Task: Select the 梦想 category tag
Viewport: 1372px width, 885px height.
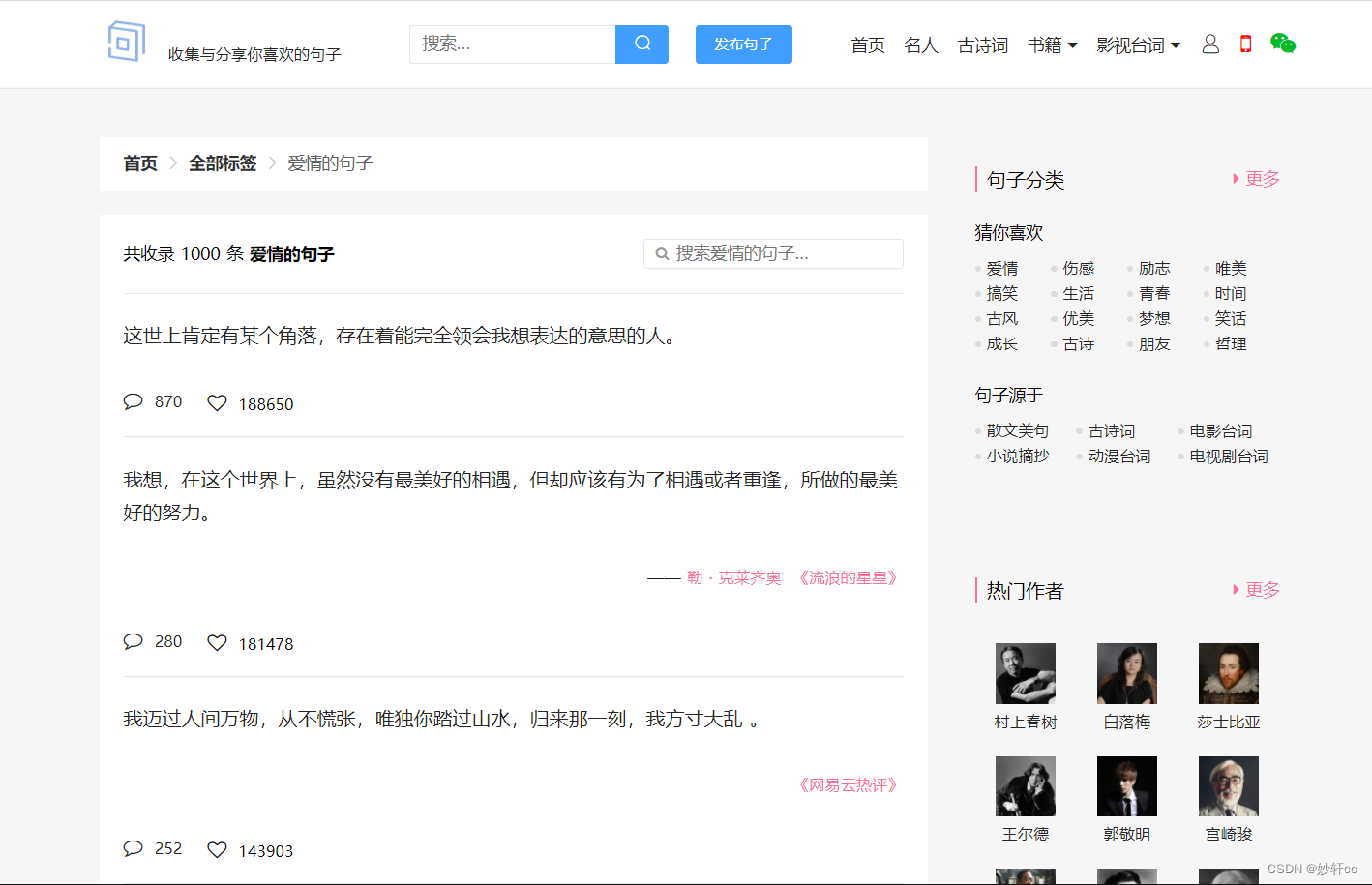Action: coord(1154,318)
